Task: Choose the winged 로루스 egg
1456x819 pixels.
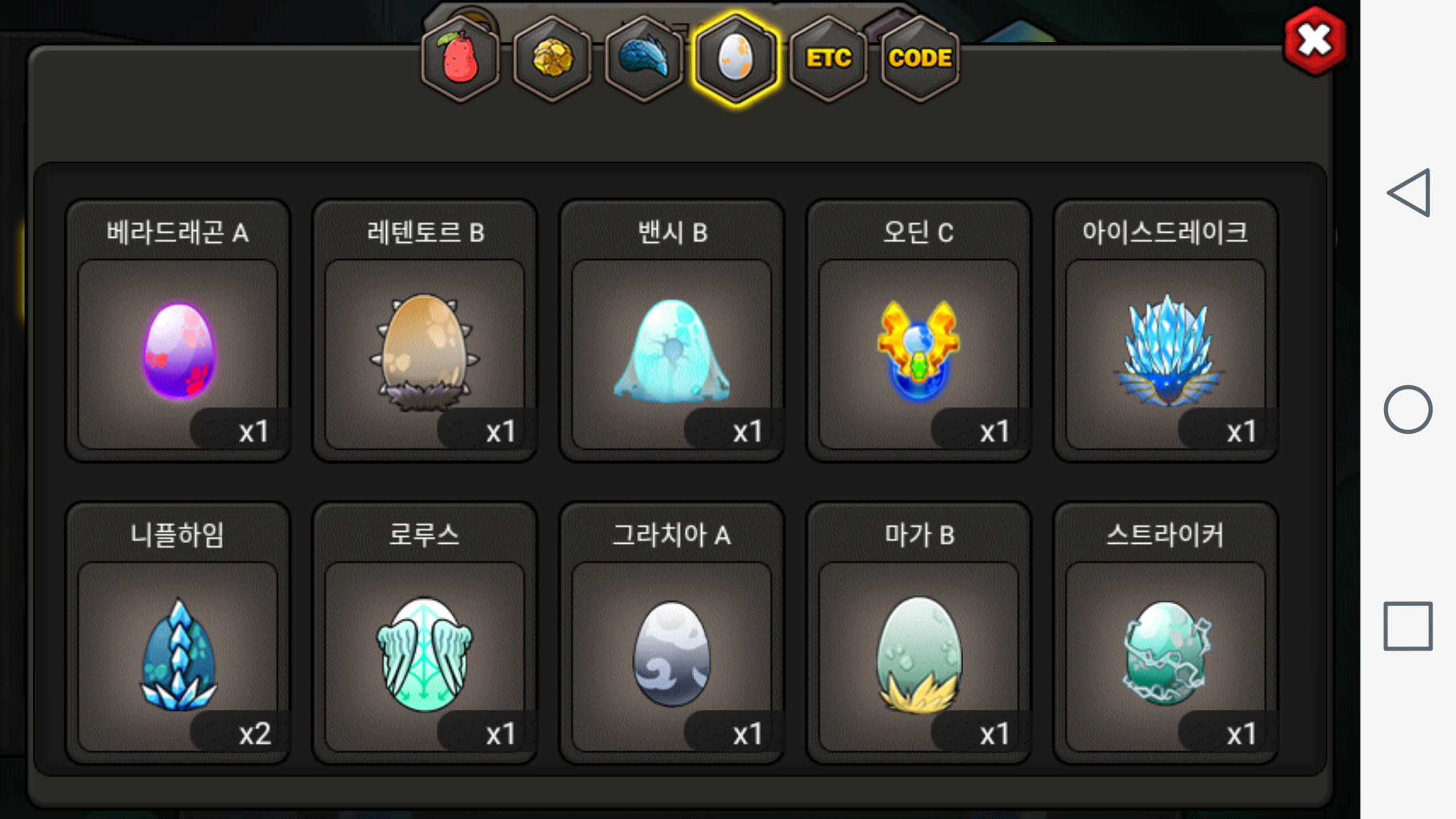Action: tap(425, 633)
